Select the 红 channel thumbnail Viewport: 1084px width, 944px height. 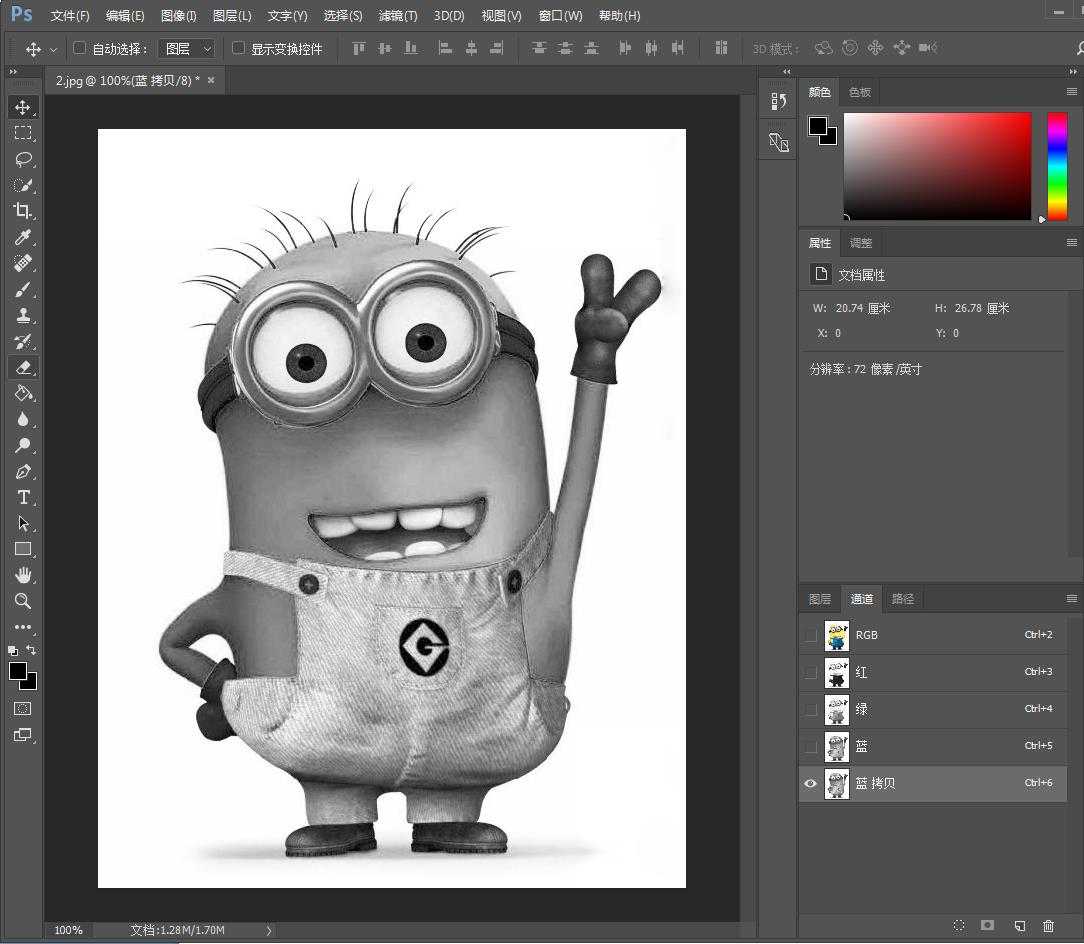(x=836, y=673)
